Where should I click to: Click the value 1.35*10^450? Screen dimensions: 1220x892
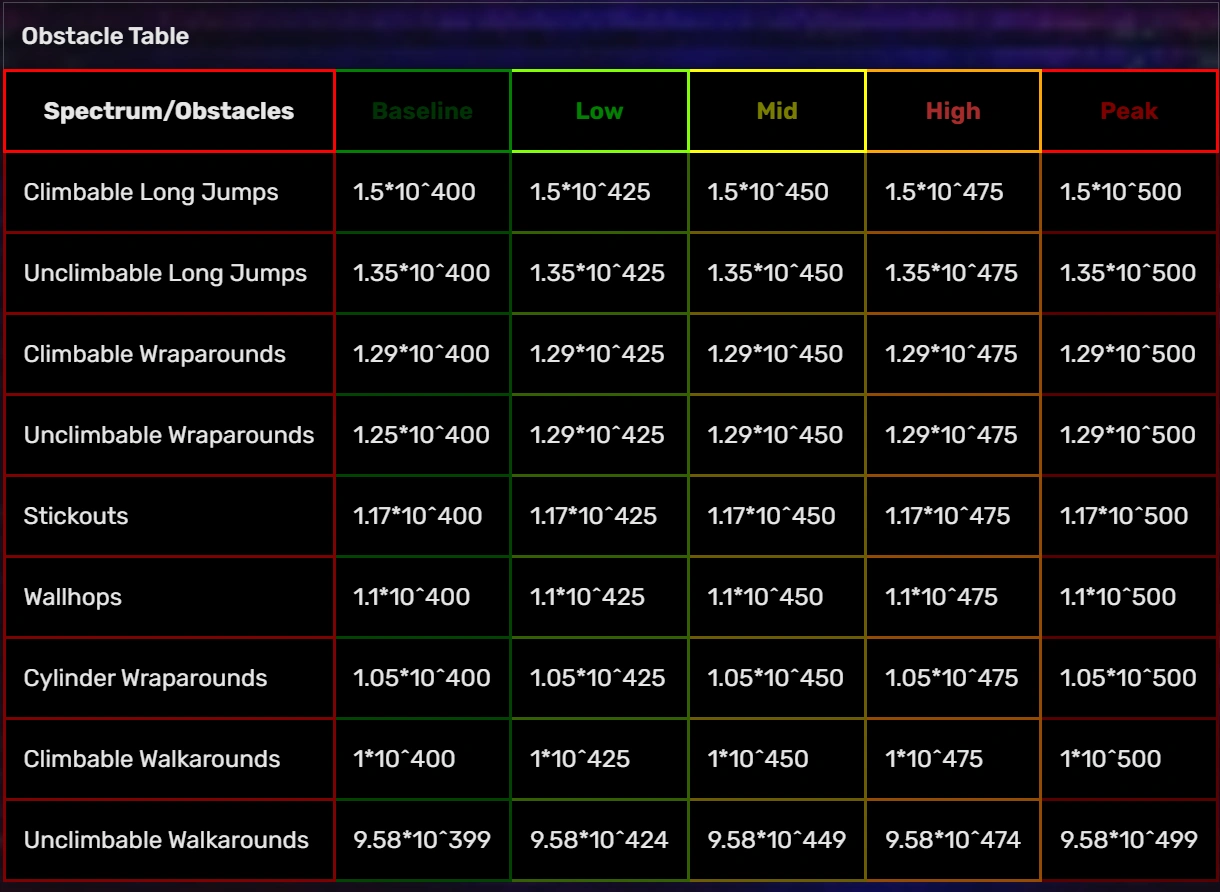[775, 273]
